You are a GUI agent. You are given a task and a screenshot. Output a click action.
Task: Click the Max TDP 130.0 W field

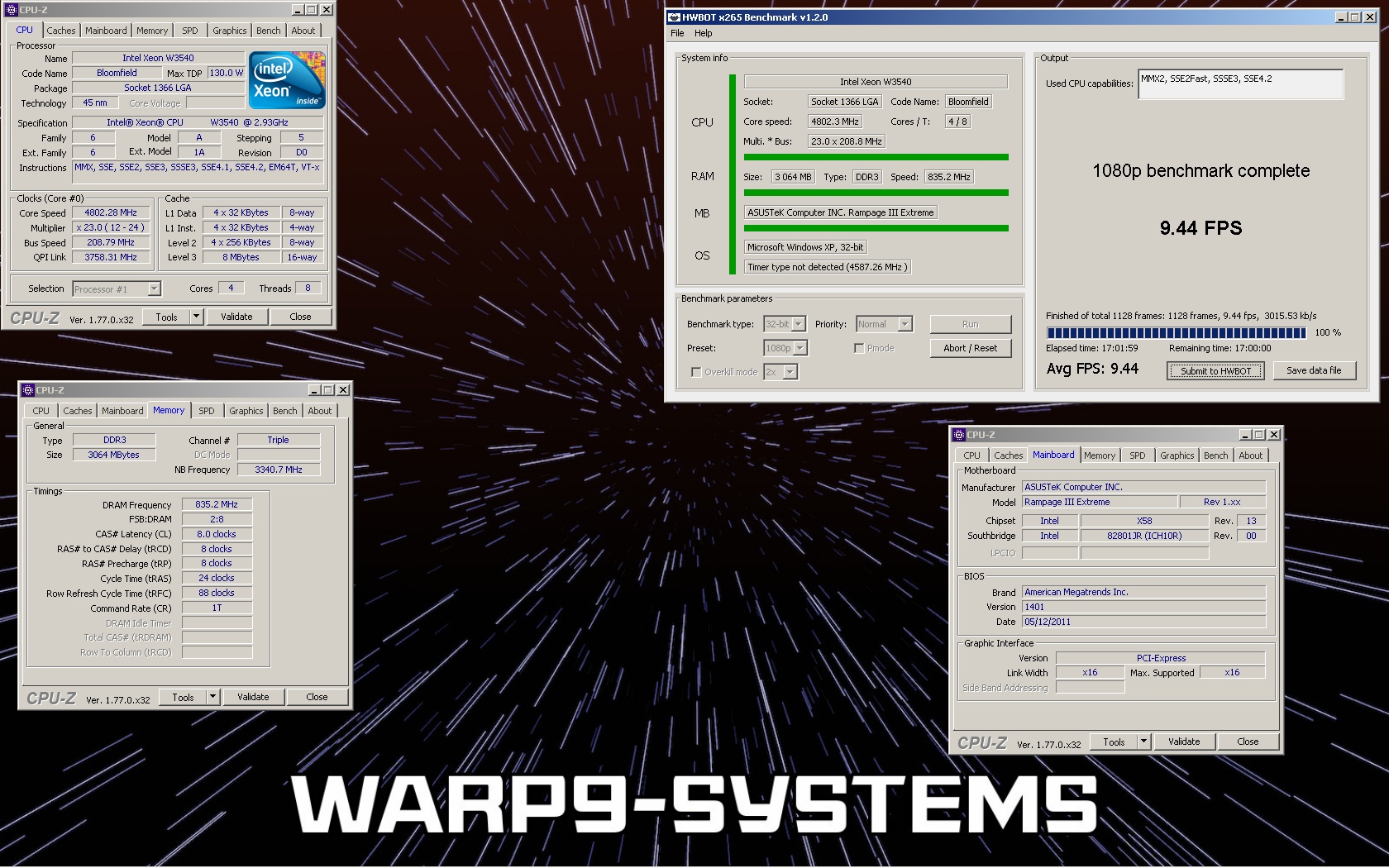(x=226, y=73)
